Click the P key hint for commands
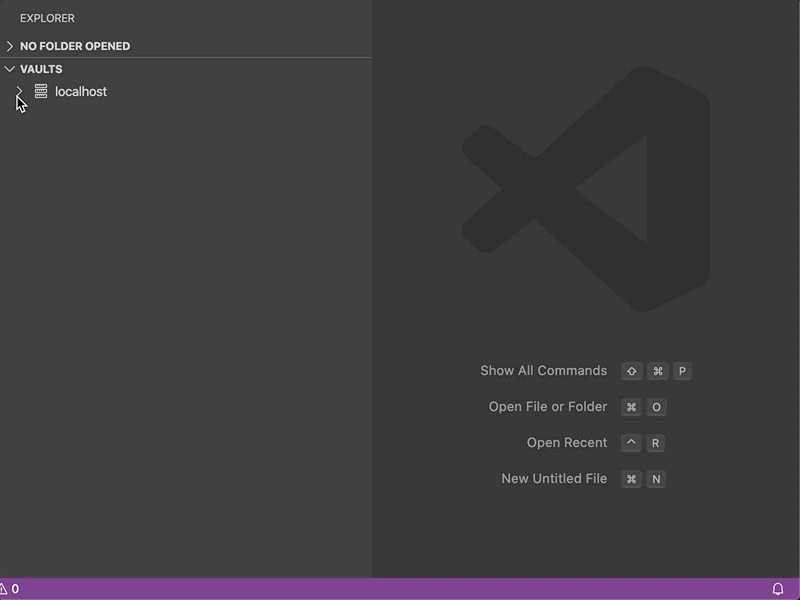 click(x=682, y=371)
